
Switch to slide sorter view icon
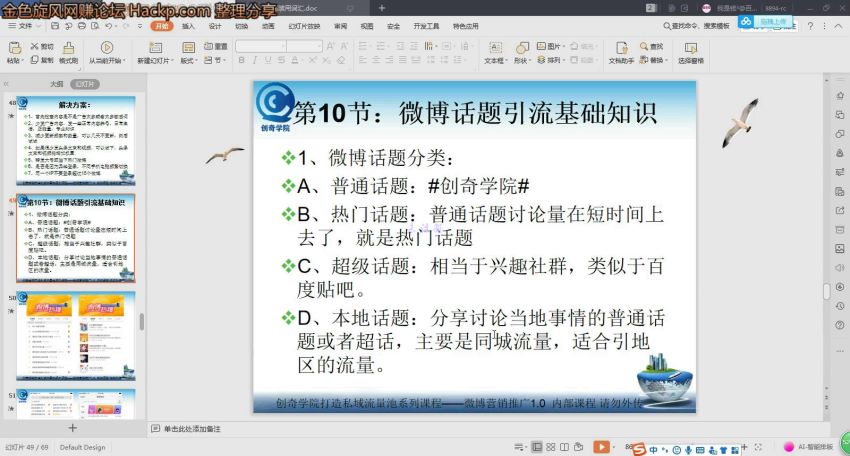(x=551, y=447)
